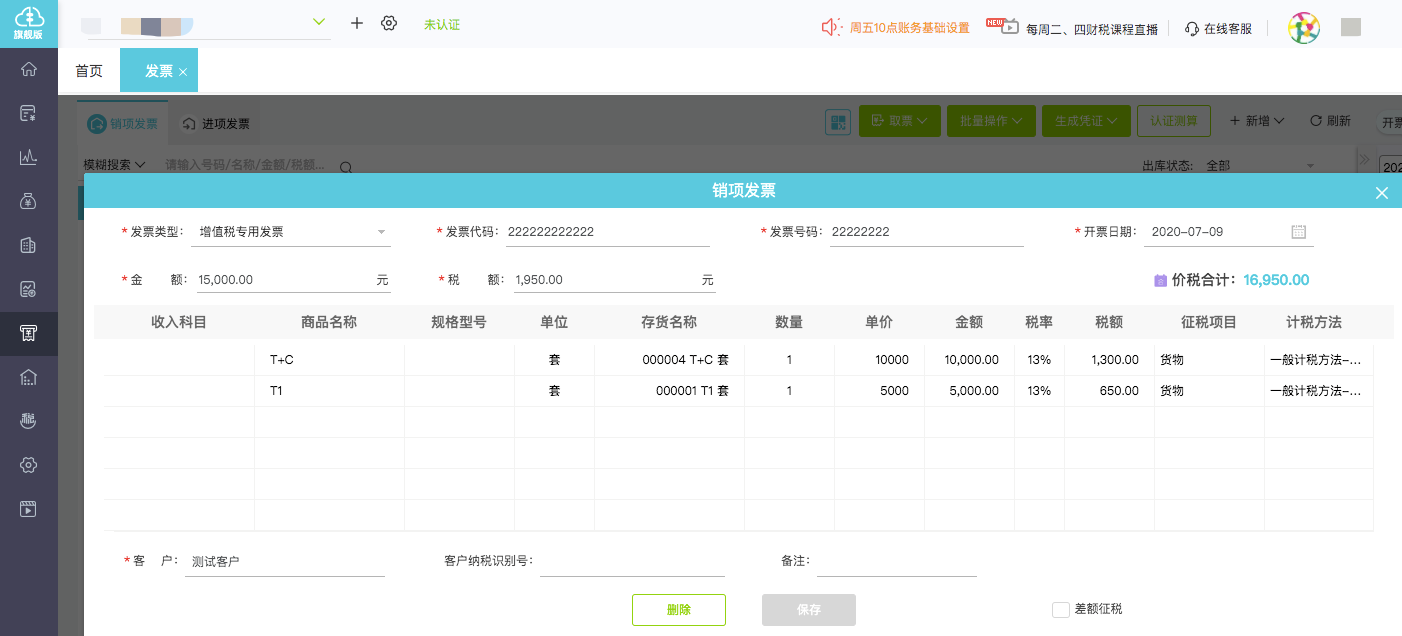The image size is (1402, 636).
Task: Click the 保存 button
Action: [808, 610]
